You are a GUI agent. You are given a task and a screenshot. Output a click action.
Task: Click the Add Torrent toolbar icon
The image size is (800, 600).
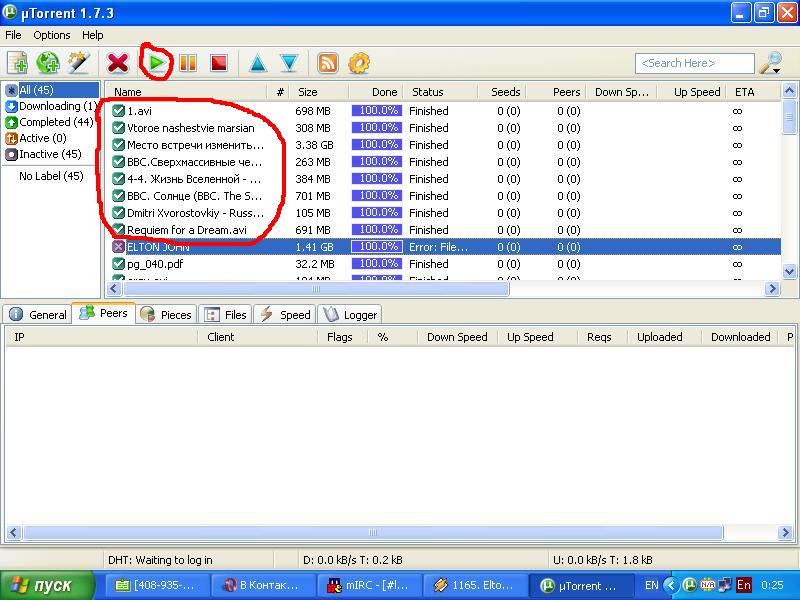tap(17, 63)
